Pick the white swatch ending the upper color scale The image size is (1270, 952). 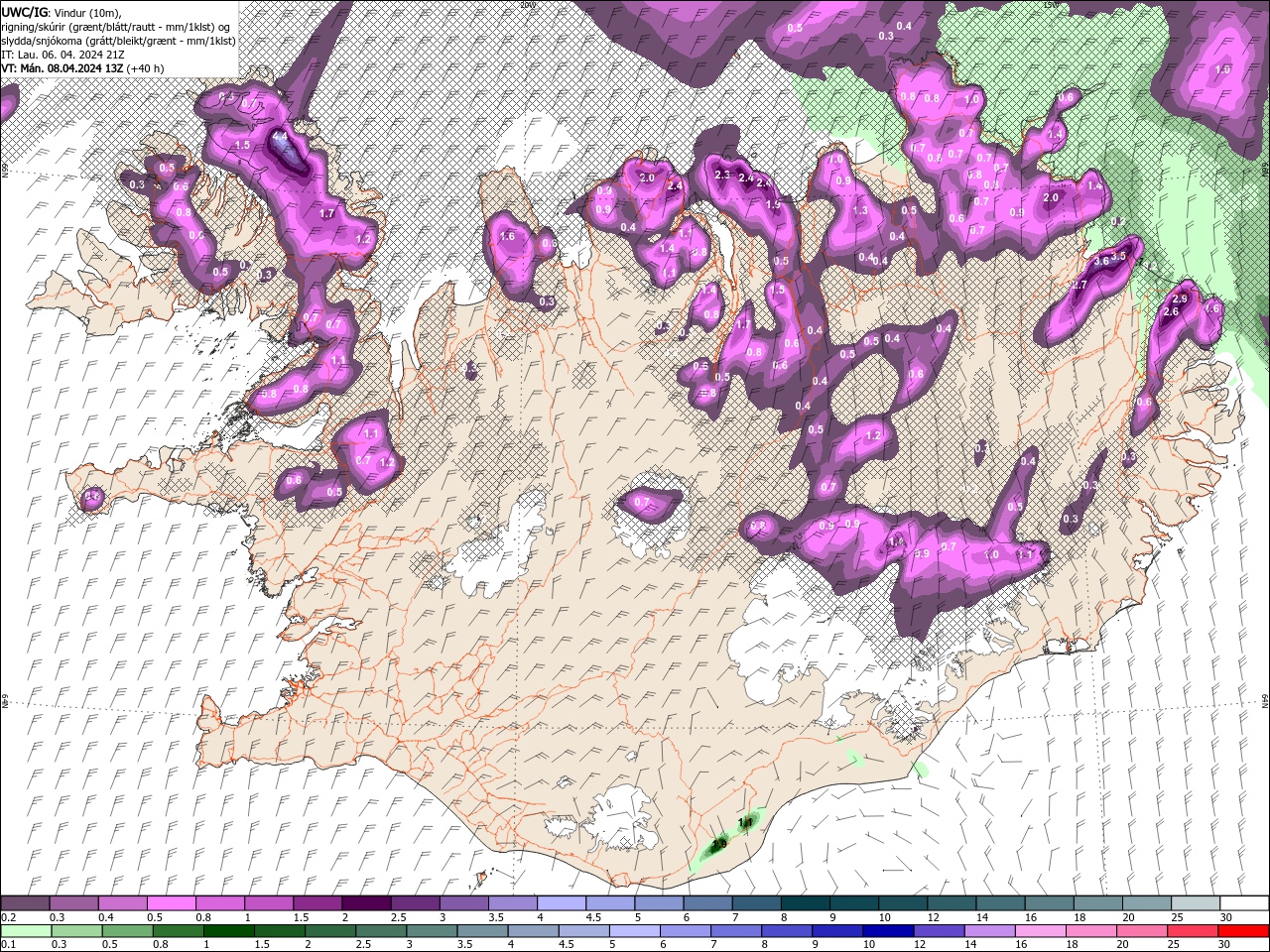click(x=1243, y=903)
